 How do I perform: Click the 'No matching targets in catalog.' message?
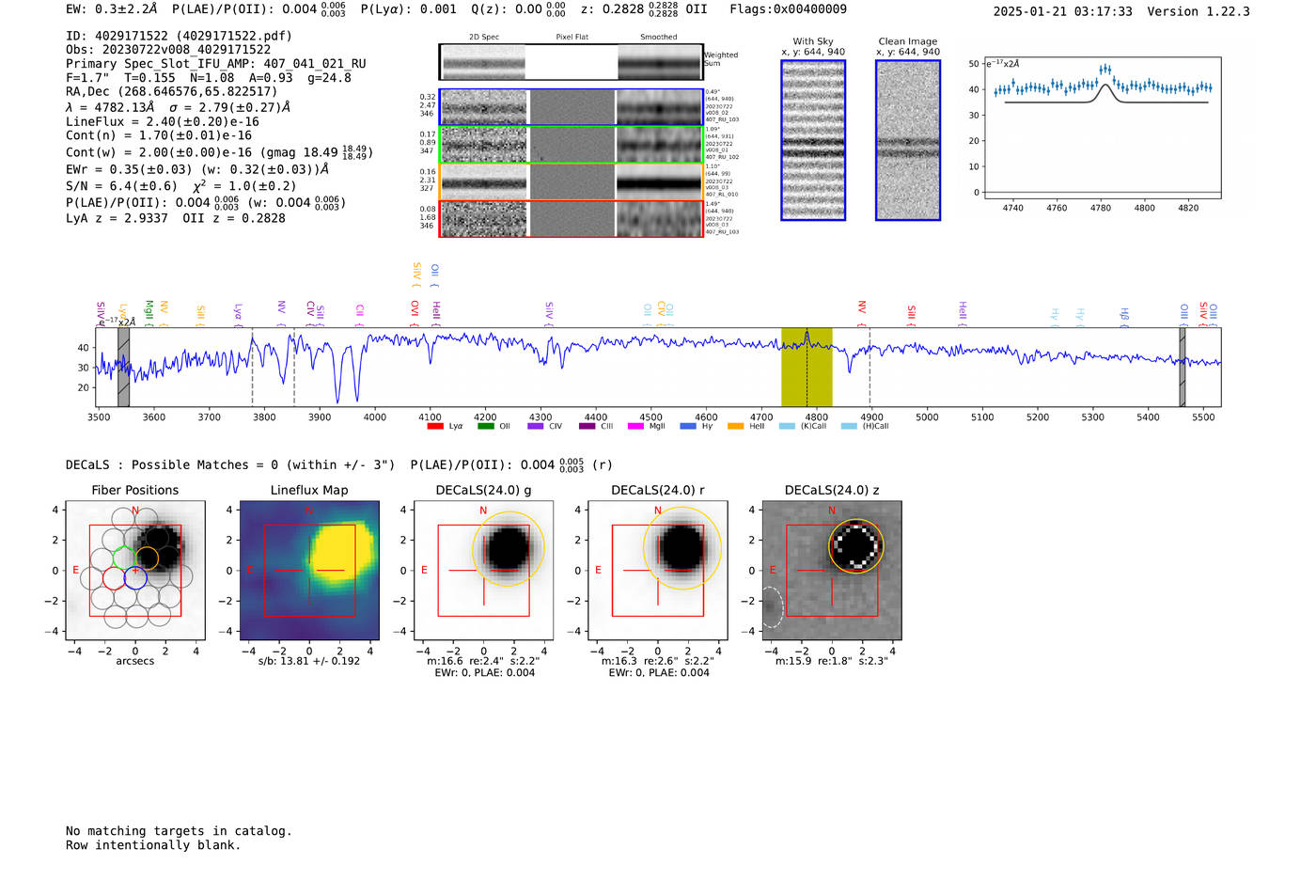click(x=179, y=831)
